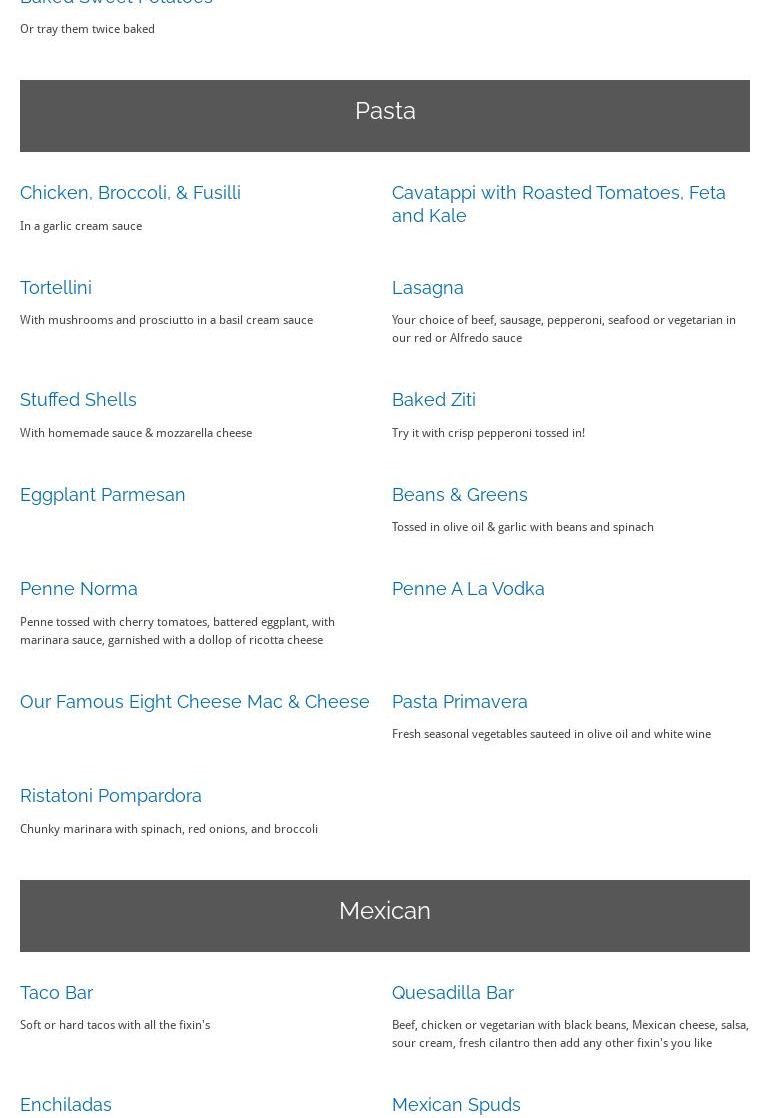
Task: Open the Lasagna menu item
Action: pos(427,287)
